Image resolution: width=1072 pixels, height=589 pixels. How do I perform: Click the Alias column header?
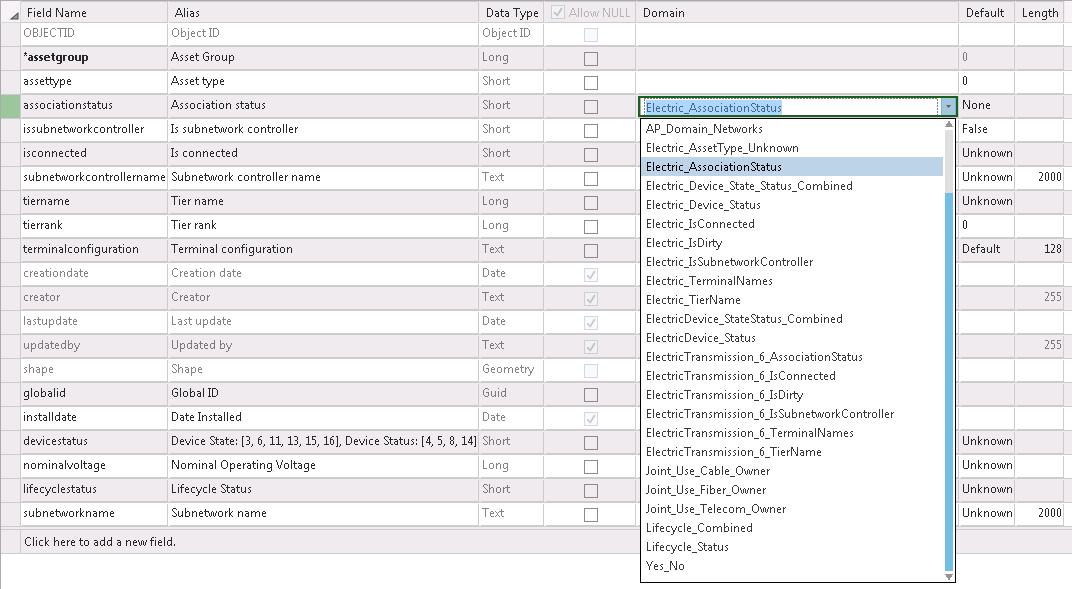pyautogui.click(x=323, y=12)
